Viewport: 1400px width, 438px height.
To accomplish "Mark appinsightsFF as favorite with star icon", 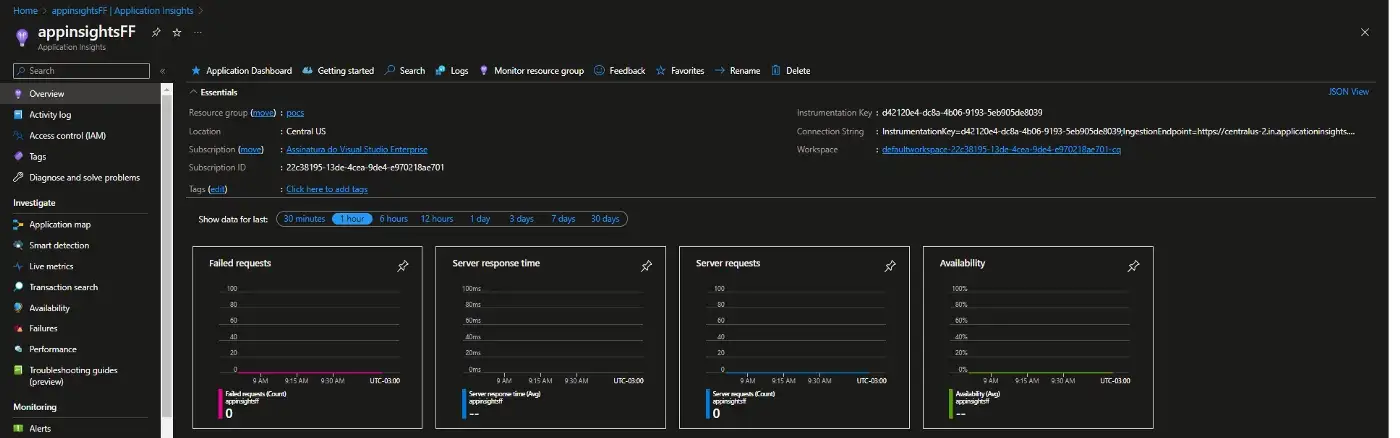I will (177, 32).
